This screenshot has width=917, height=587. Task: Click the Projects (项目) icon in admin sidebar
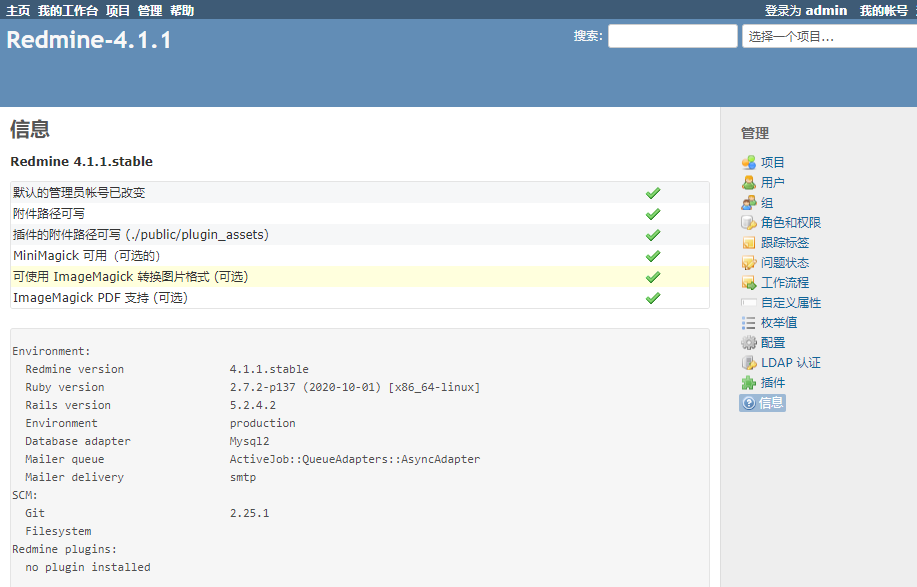click(x=749, y=162)
